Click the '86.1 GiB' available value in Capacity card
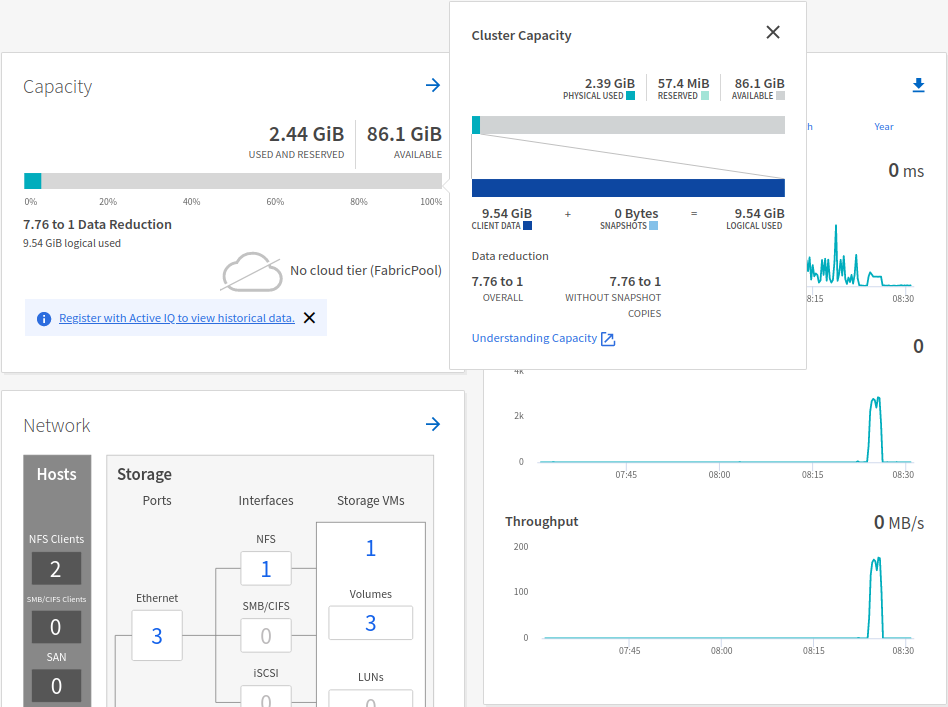948x707 pixels. pyautogui.click(x=404, y=134)
